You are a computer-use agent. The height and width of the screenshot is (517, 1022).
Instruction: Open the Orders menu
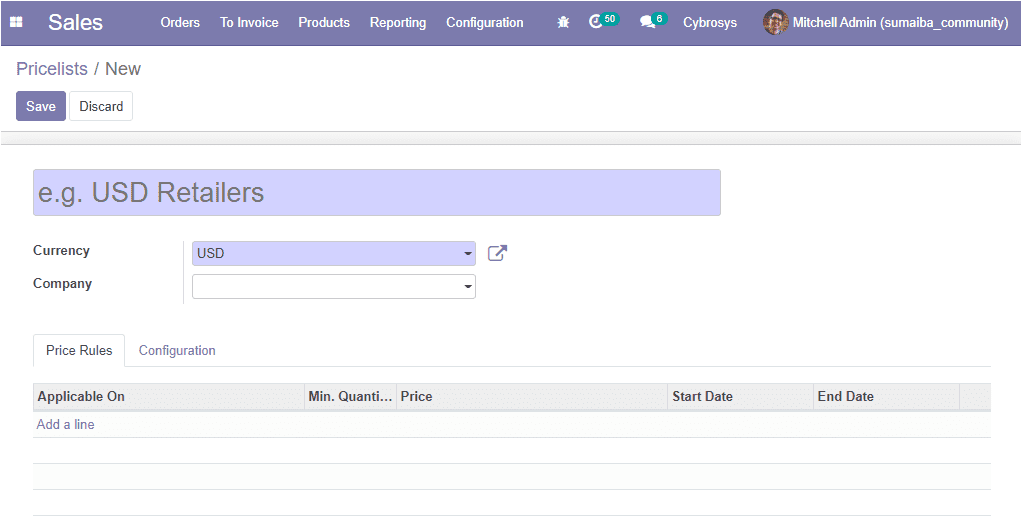point(180,23)
